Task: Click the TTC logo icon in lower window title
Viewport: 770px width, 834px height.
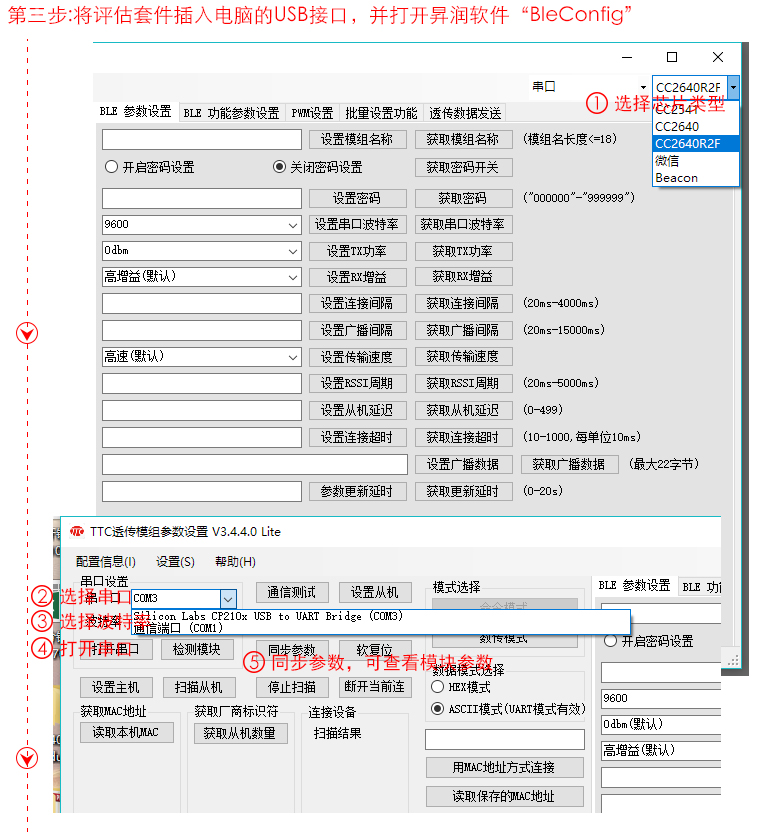Action: (77, 531)
